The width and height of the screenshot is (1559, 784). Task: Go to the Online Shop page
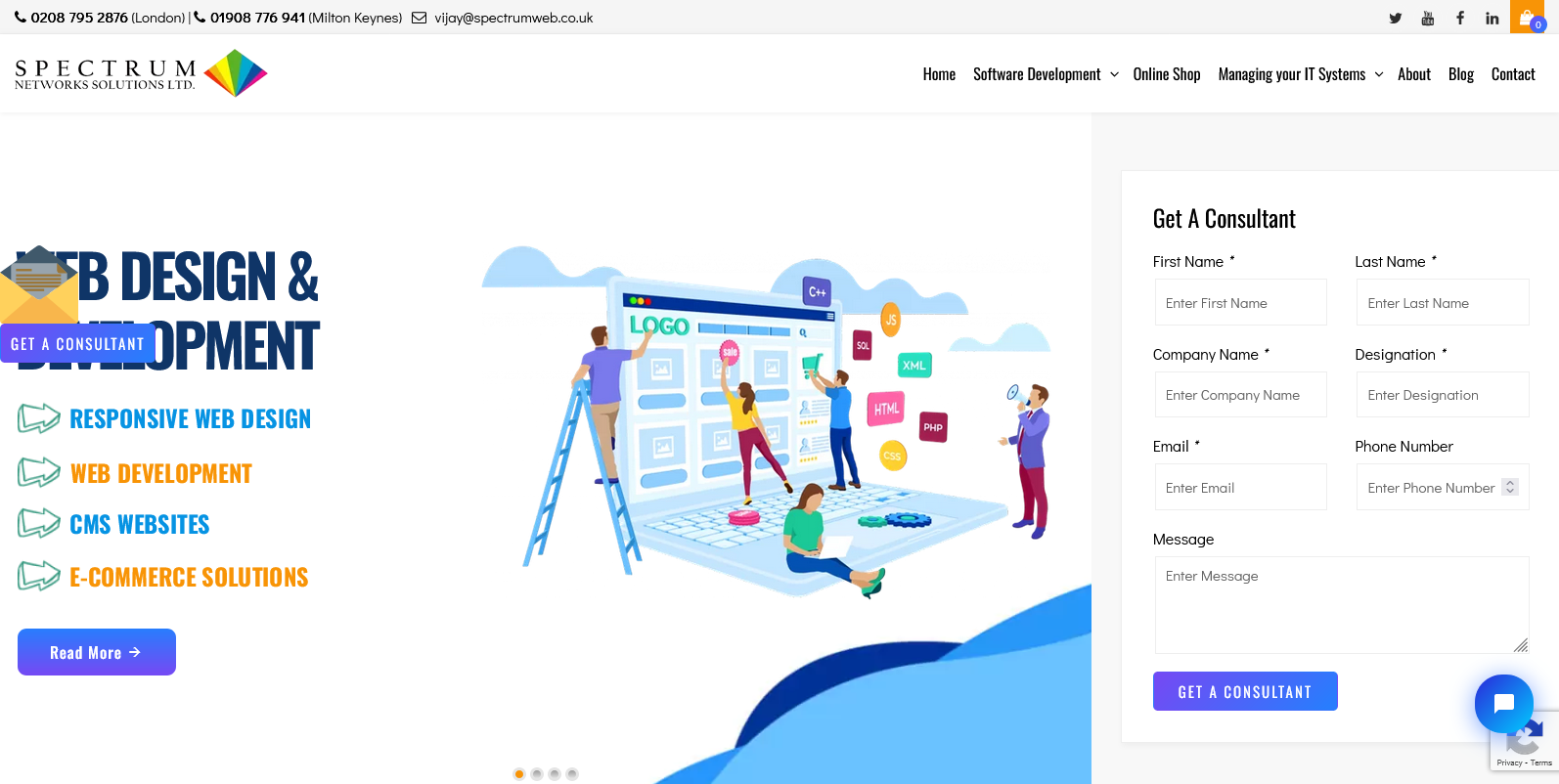[1166, 74]
